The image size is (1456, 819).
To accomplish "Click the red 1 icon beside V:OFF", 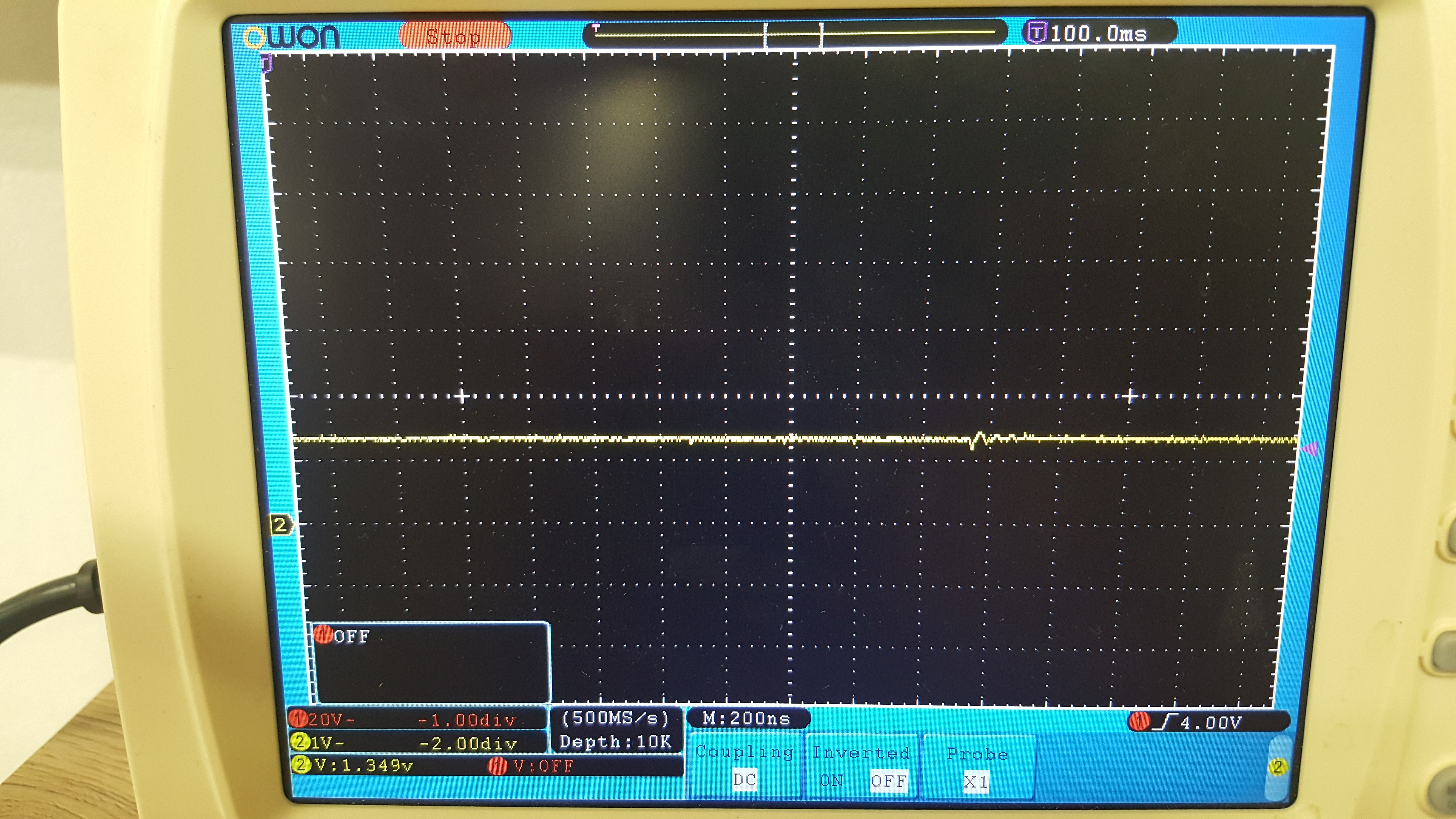I will (x=497, y=766).
